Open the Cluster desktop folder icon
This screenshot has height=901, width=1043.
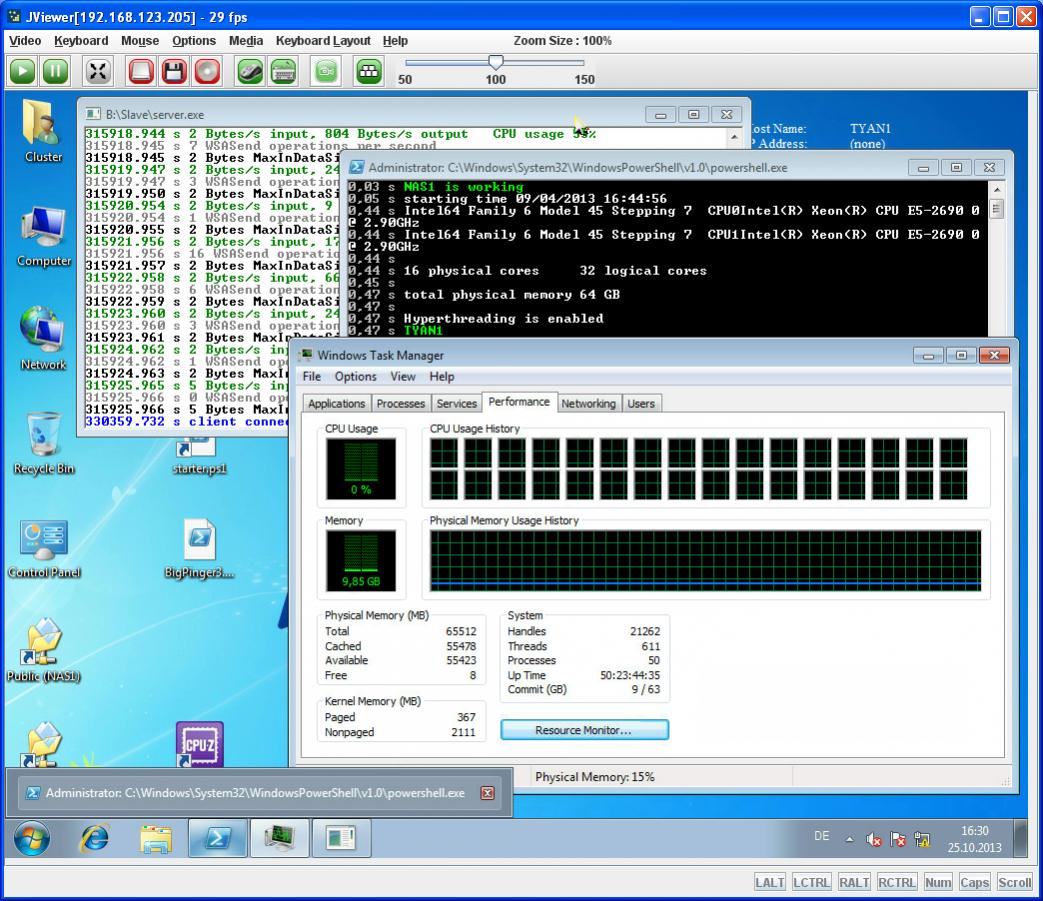click(x=43, y=131)
